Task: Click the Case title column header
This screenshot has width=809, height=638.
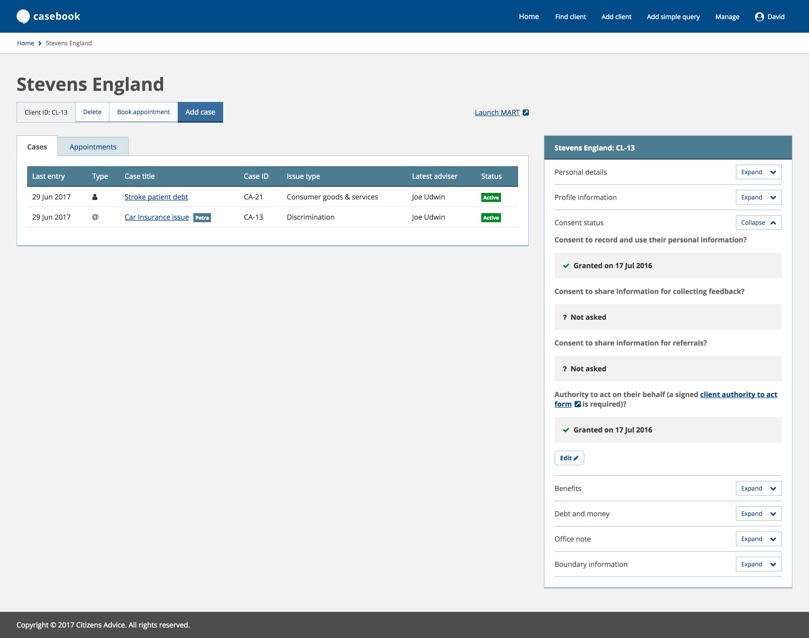Action: pyautogui.click(x=139, y=176)
